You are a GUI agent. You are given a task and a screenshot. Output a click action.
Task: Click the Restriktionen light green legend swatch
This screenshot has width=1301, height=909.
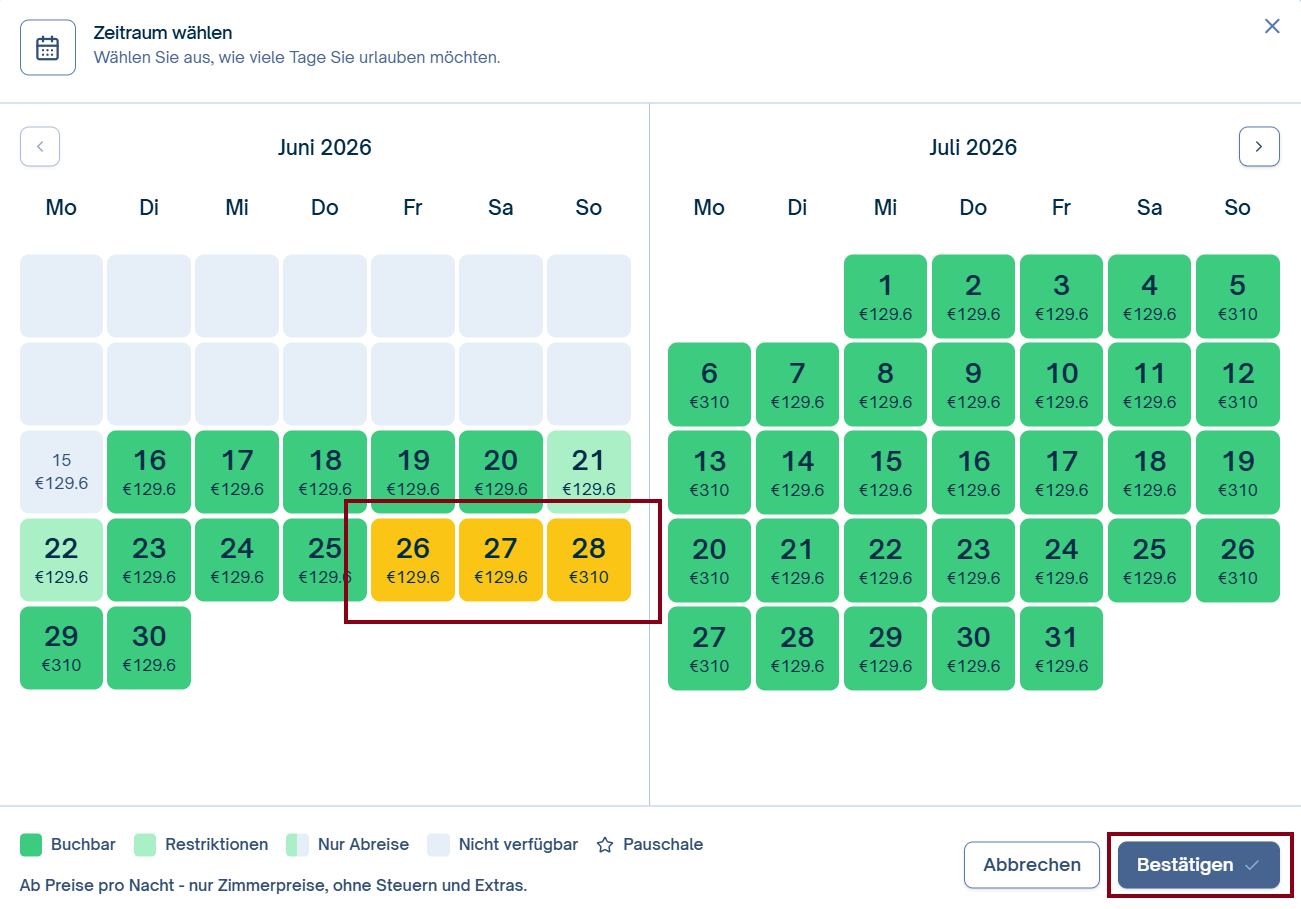tap(145, 845)
